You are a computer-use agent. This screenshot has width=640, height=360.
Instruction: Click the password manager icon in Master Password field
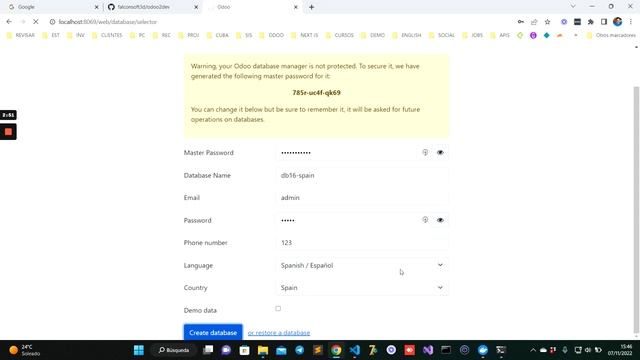[425, 153]
